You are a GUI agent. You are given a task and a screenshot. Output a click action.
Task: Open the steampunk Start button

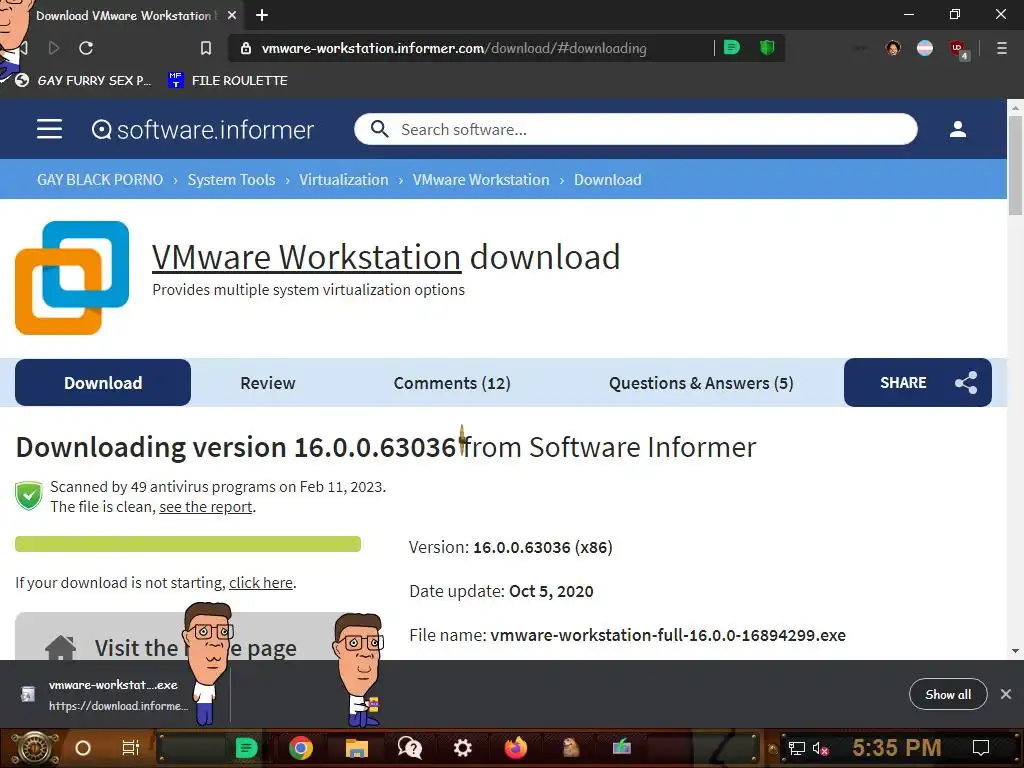pyautogui.click(x=34, y=748)
